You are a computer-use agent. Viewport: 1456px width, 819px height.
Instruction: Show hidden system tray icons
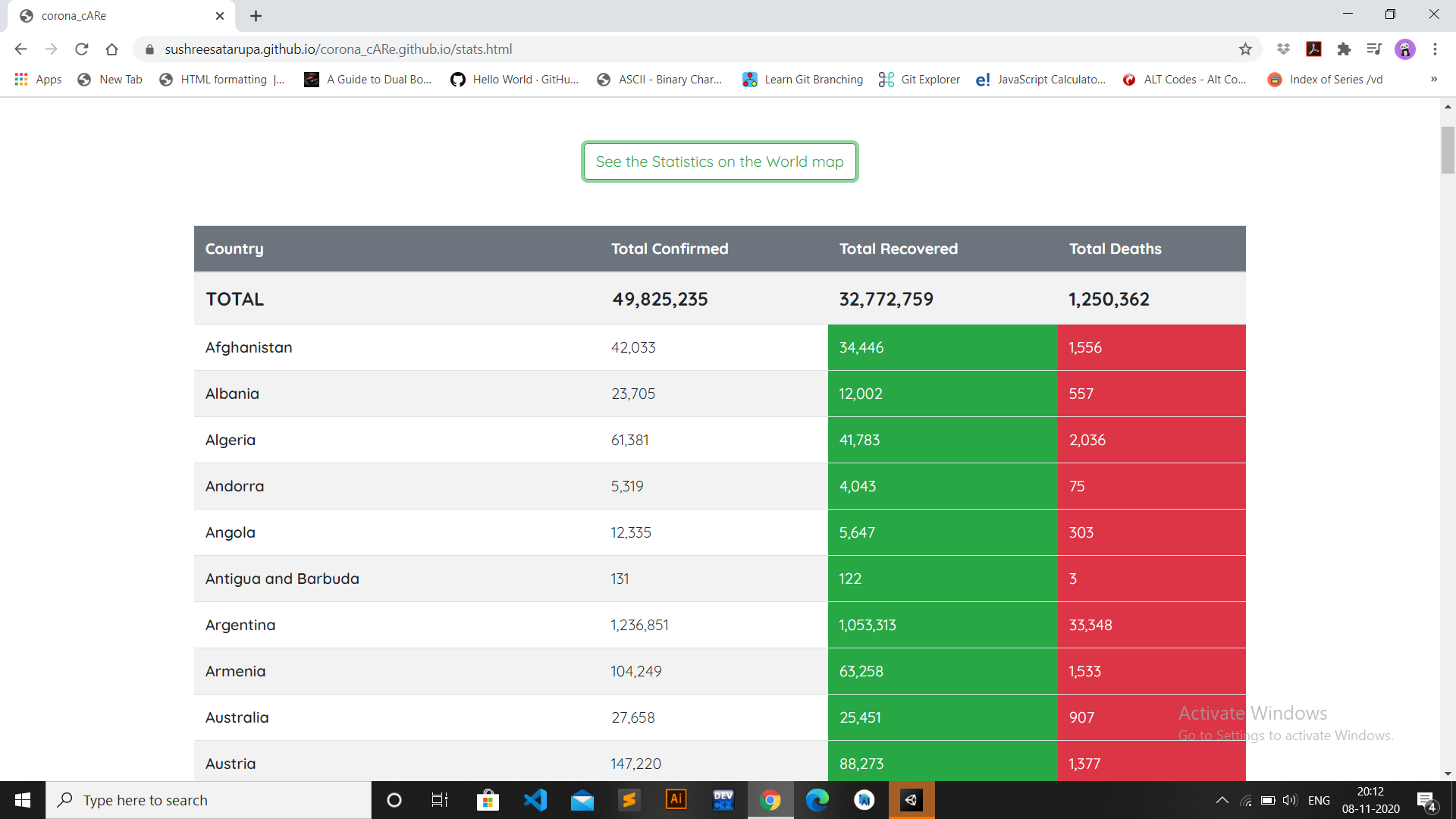point(1222,800)
